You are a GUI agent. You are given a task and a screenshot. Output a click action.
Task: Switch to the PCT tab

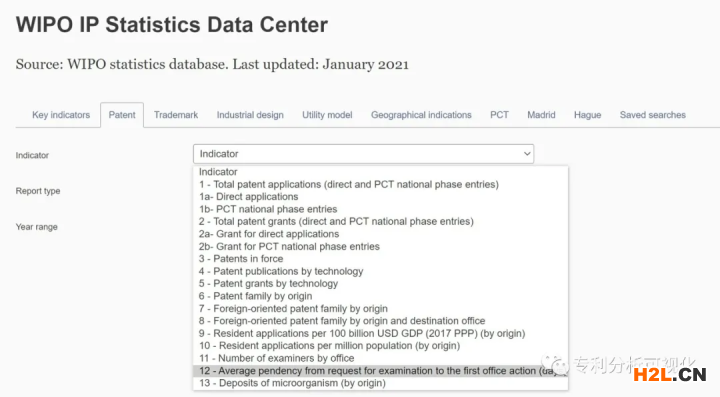[x=499, y=115]
